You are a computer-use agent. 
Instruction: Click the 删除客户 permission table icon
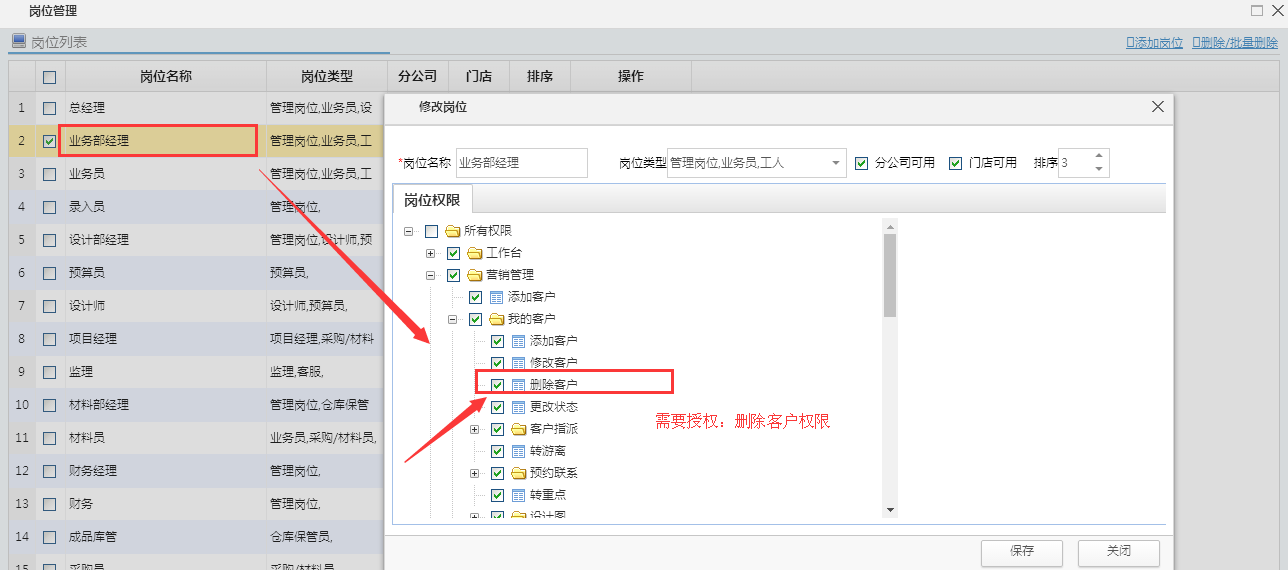[518, 385]
